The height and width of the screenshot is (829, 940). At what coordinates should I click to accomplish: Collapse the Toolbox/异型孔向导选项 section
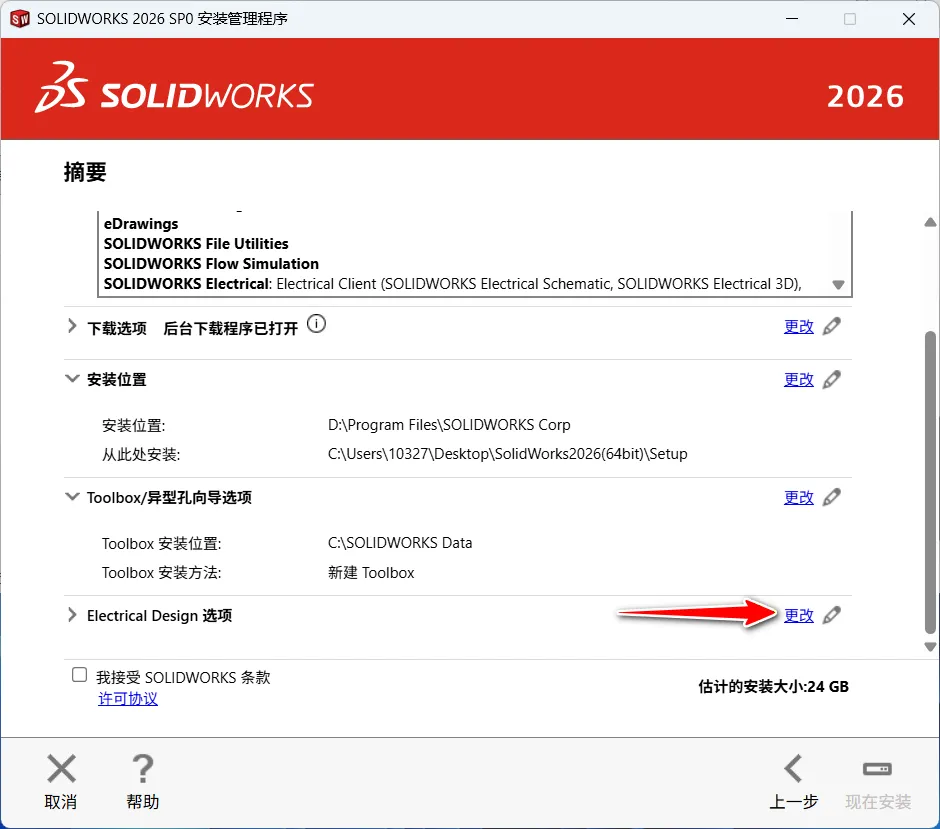pyautogui.click(x=72, y=497)
